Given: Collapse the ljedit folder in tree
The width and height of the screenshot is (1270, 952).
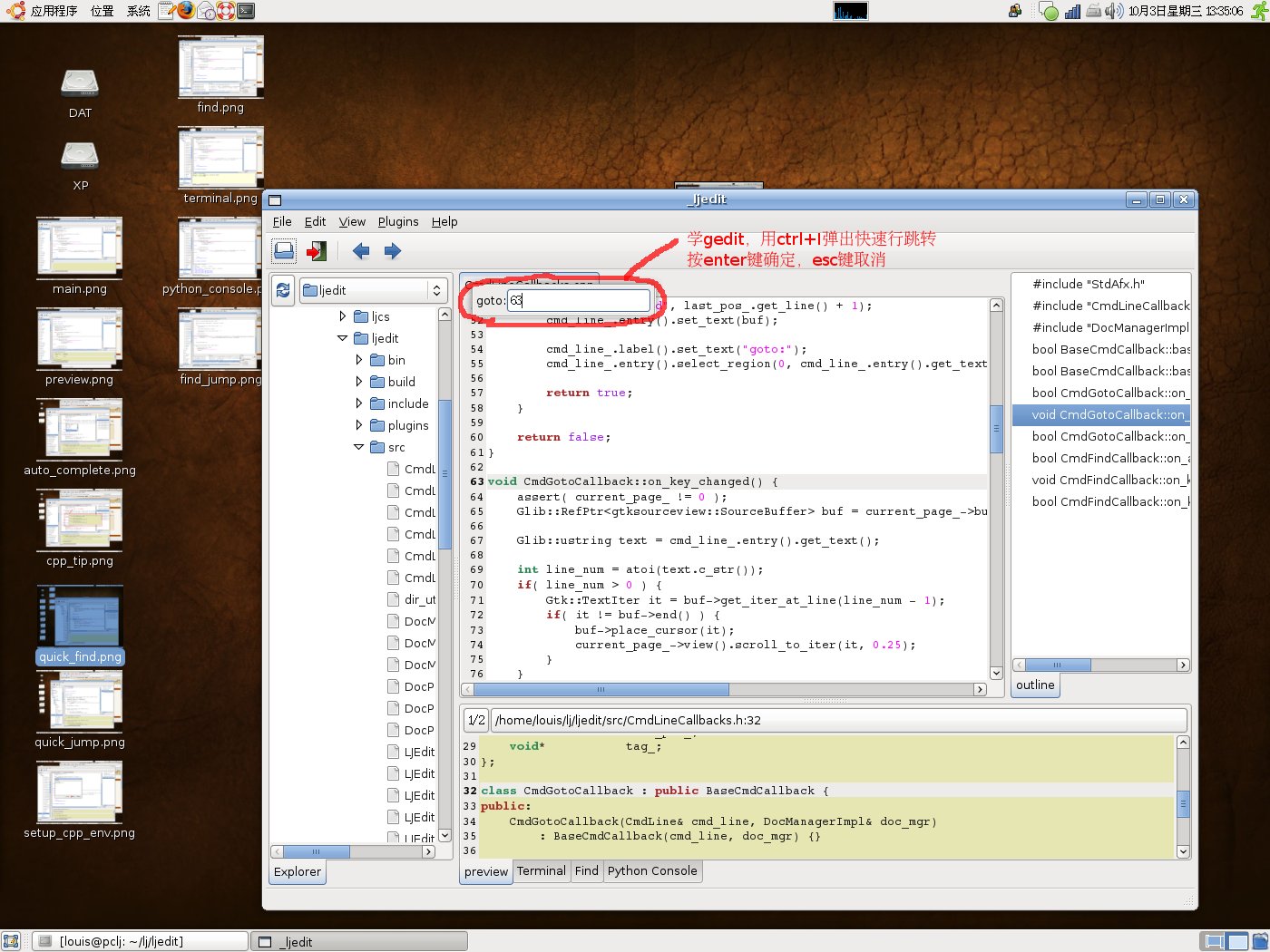Looking at the screenshot, I should click(x=342, y=337).
